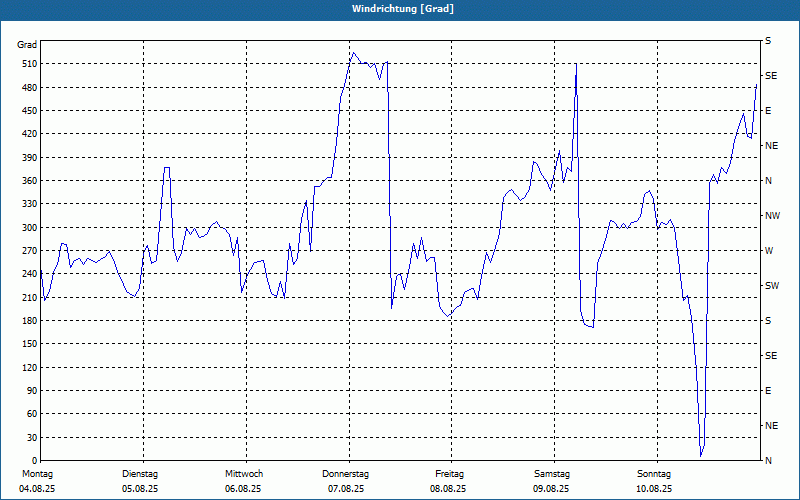The width and height of the screenshot is (800, 500).
Task: Select the 120 y-axis value
Action: point(29,368)
